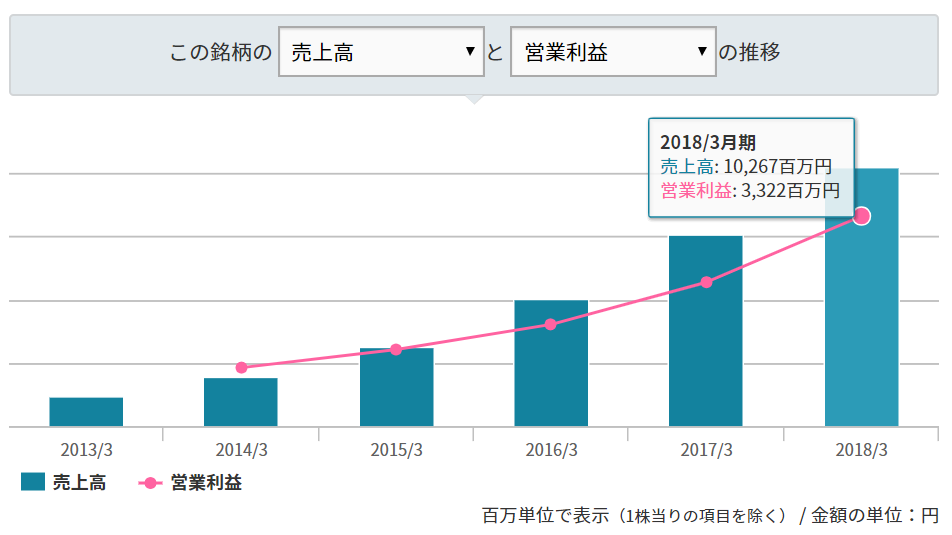The image size is (952, 535).
Task: Open the 営業利益 dropdown selector
Action: pos(612,52)
